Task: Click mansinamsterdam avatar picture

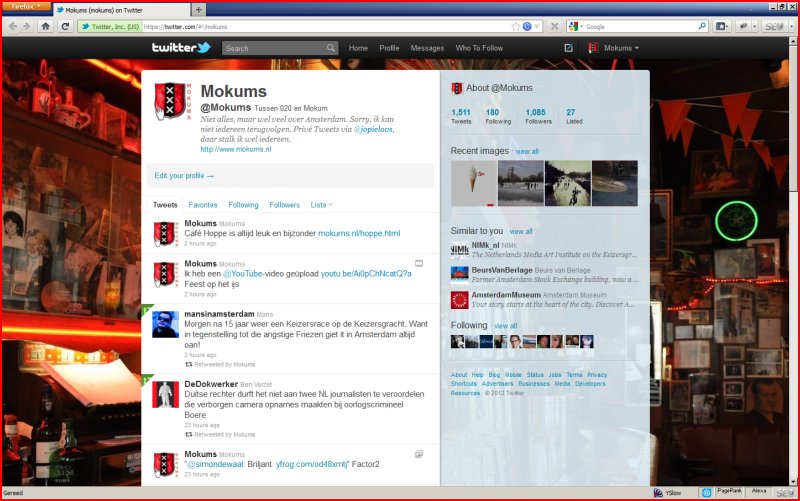Action: pos(165,324)
